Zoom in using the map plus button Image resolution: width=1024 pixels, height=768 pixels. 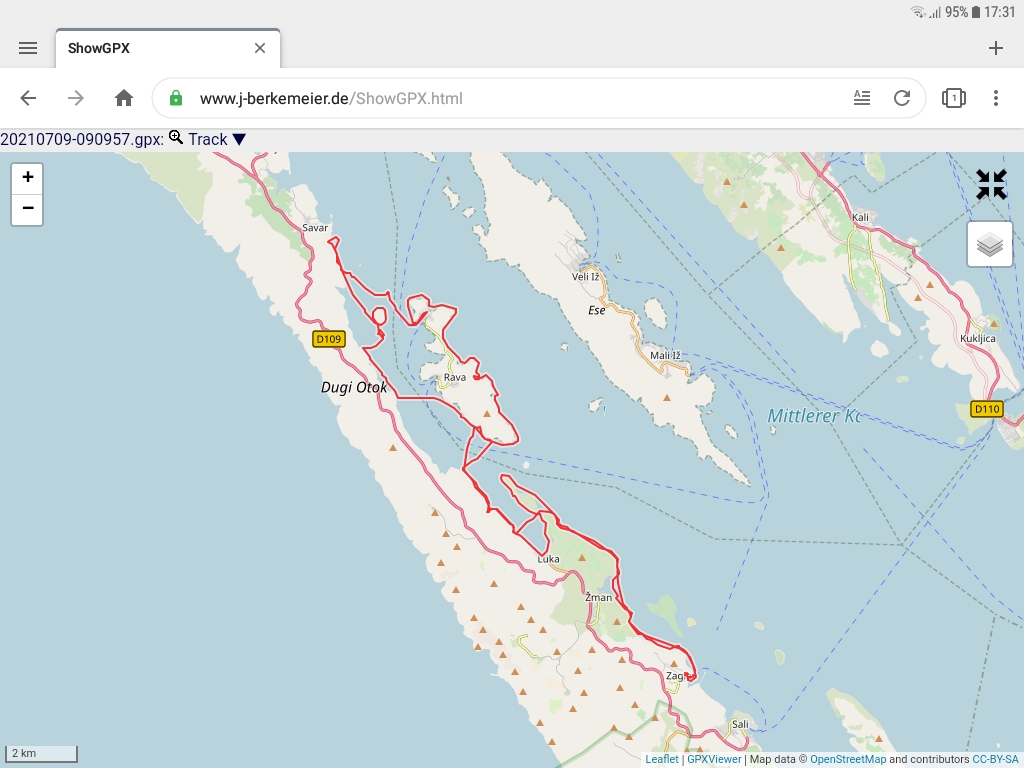(26, 177)
